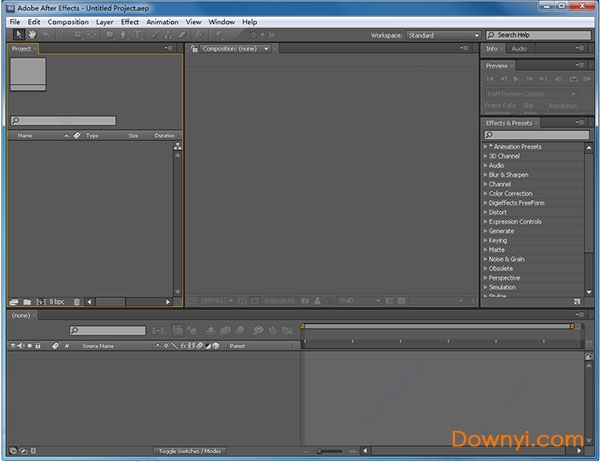
Task: Click the timeline video eye column switch
Action: [x=13, y=346]
